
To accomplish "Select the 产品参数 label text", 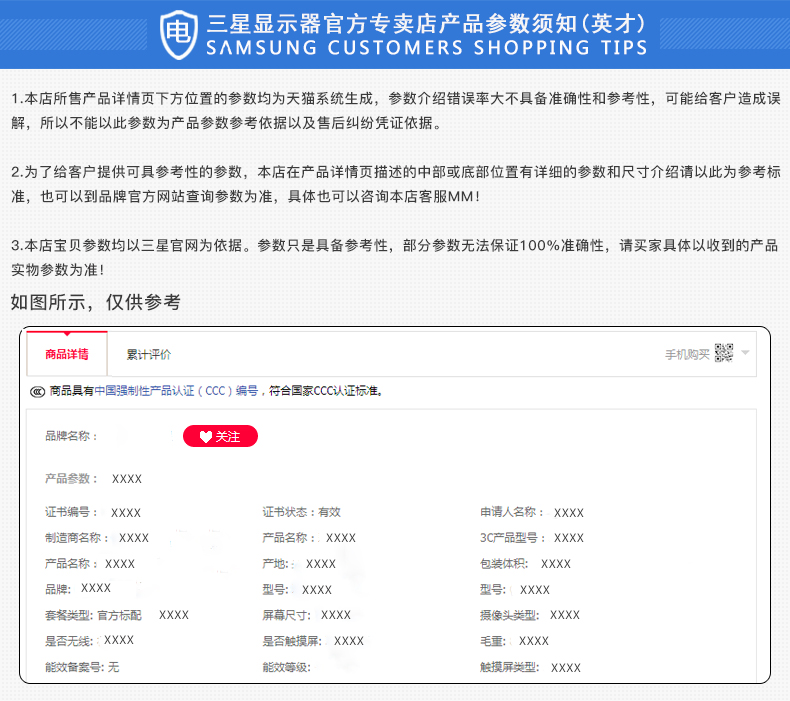I will (x=71, y=478).
